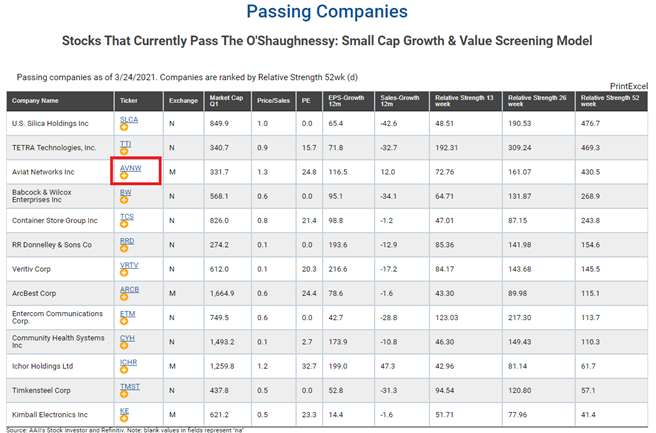This screenshot has width=656, height=433.
Task: Click the 47.3 sales-growth value
Action: [387, 366]
